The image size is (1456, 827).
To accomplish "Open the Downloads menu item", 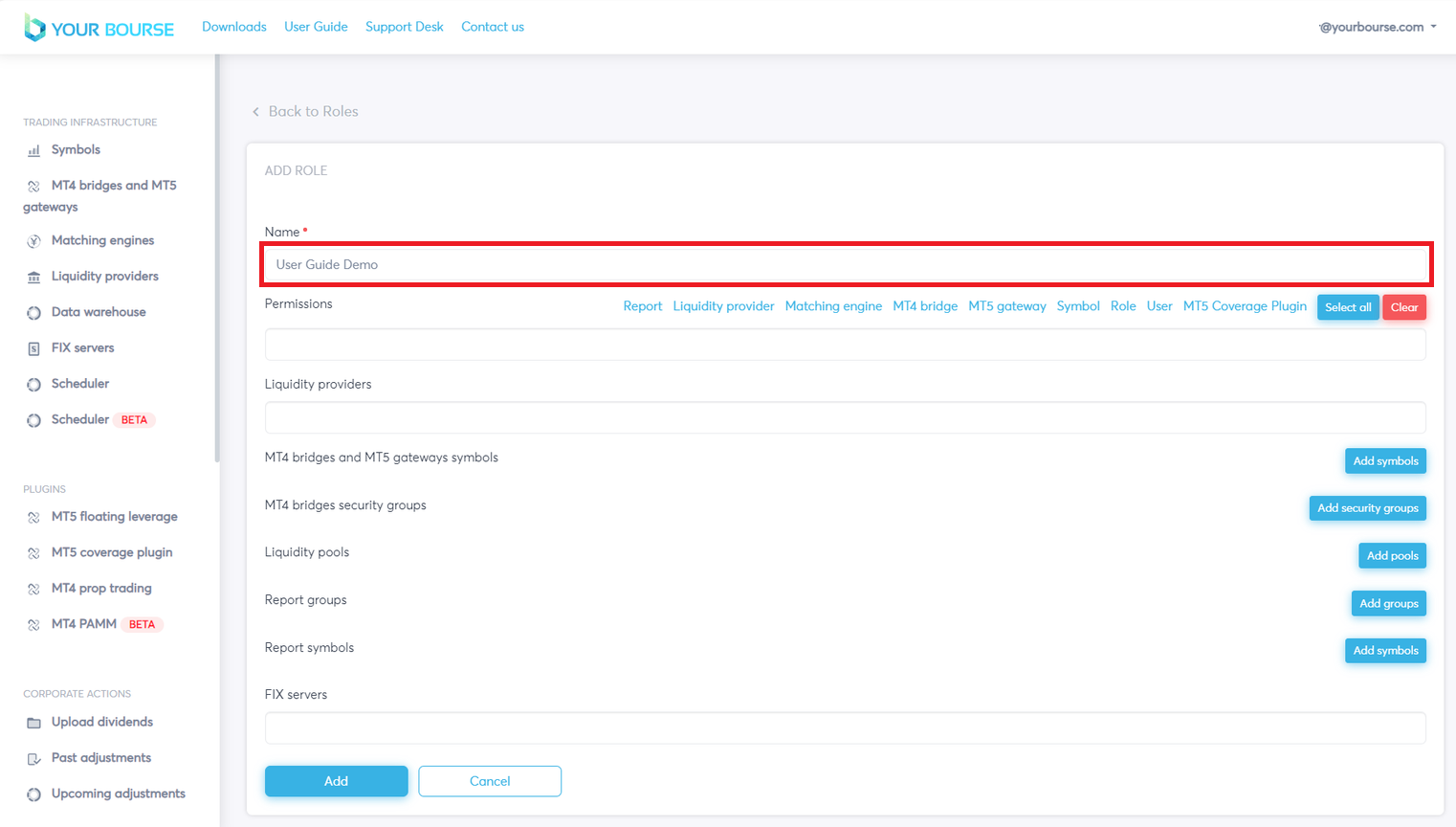I will [x=234, y=27].
